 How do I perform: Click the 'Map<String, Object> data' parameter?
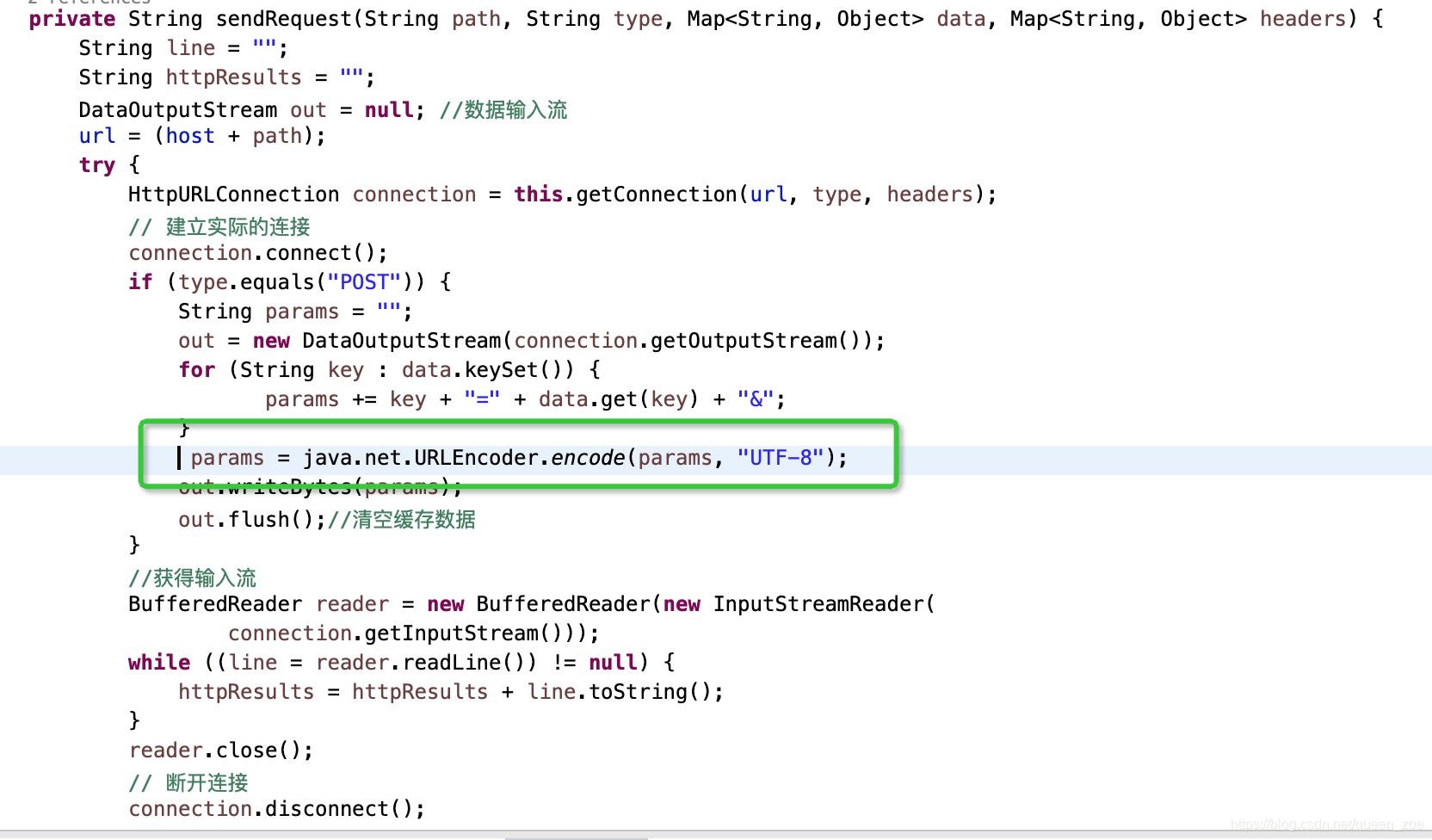point(836,19)
